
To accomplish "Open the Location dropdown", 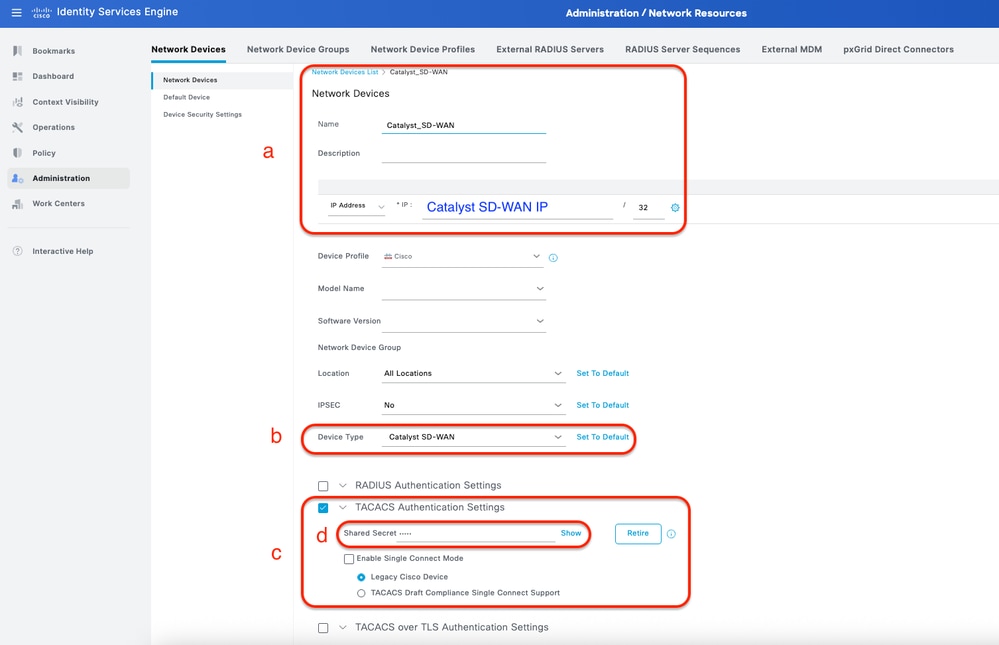I will click(473, 373).
